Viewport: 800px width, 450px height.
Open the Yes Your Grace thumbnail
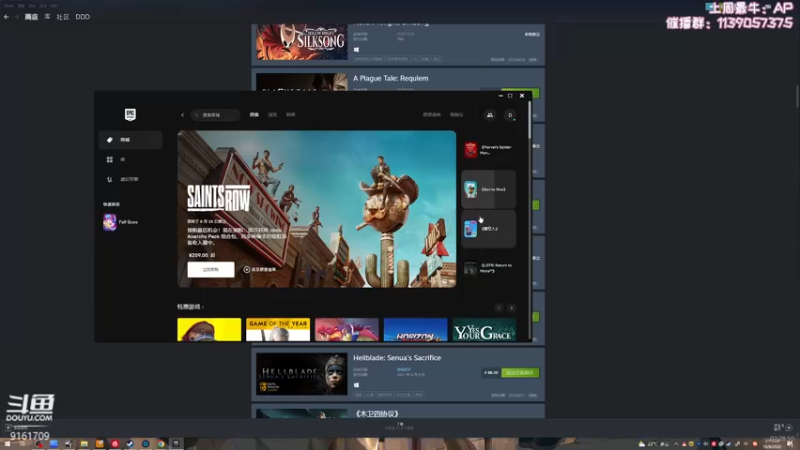tap(484, 330)
